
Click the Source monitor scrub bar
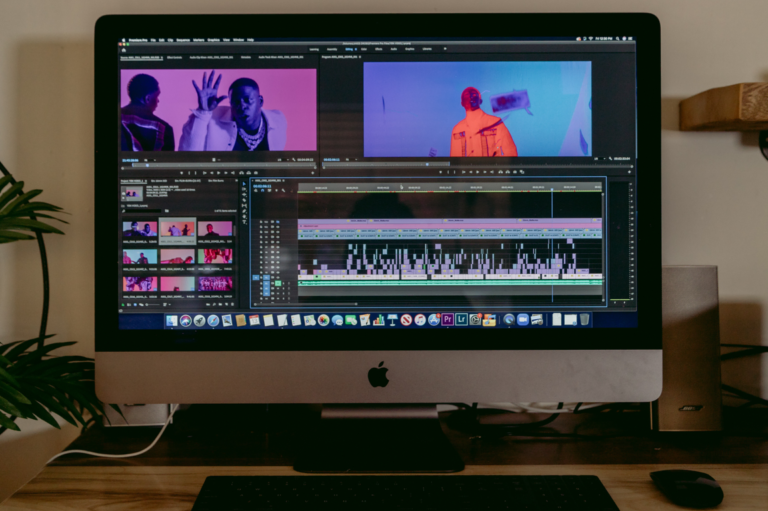[224, 165]
